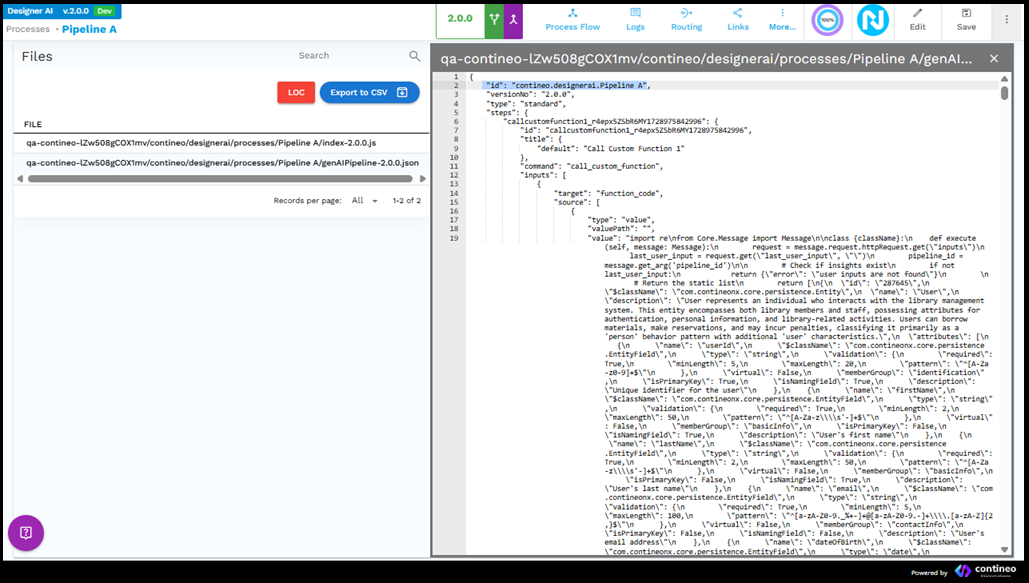This screenshot has height=583, width=1029.
Task: Click the green branch icon
Action: pyautogui.click(x=493, y=20)
